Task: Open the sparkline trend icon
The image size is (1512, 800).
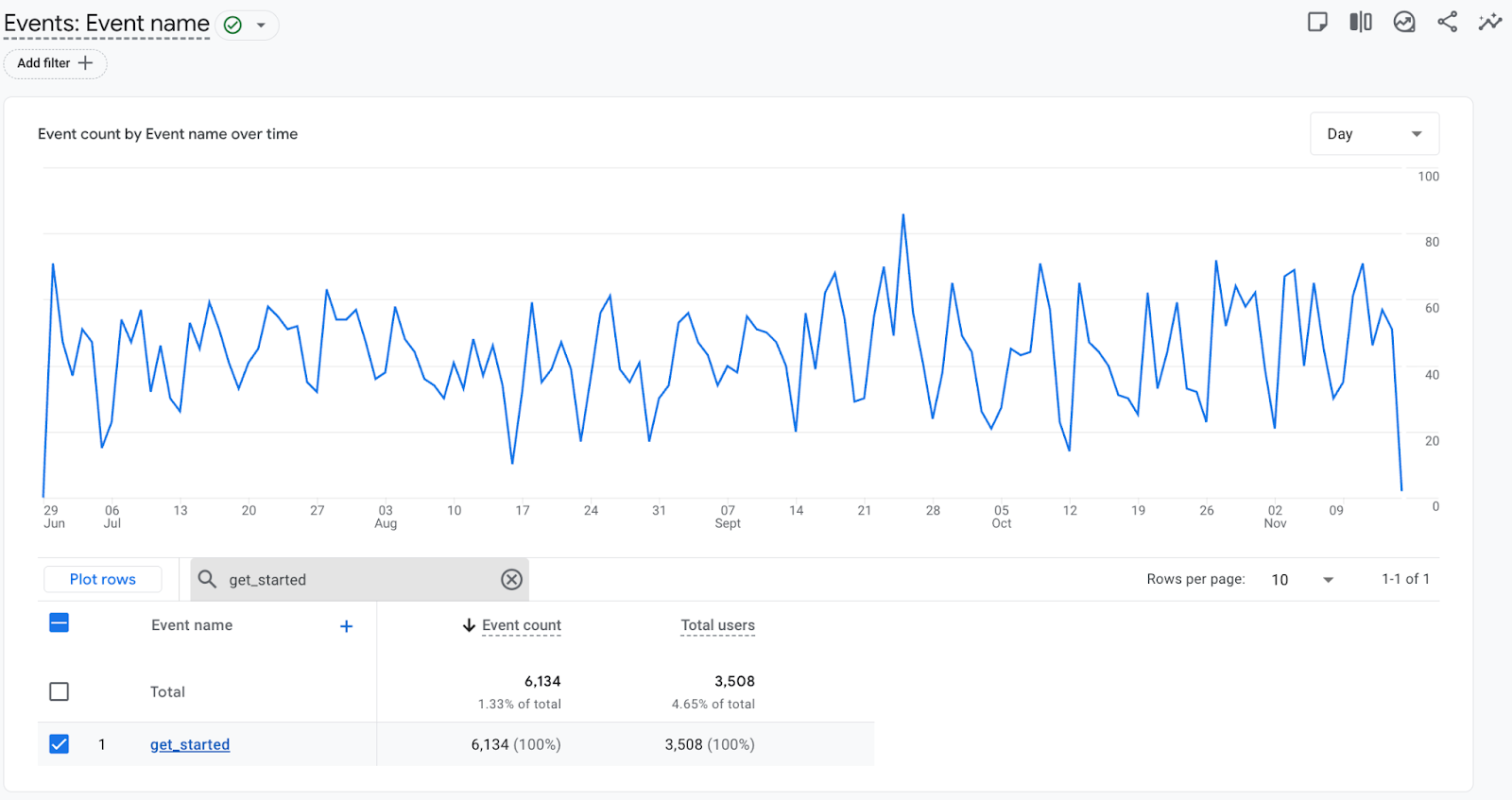Action: pyautogui.click(x=1490, y=22)
